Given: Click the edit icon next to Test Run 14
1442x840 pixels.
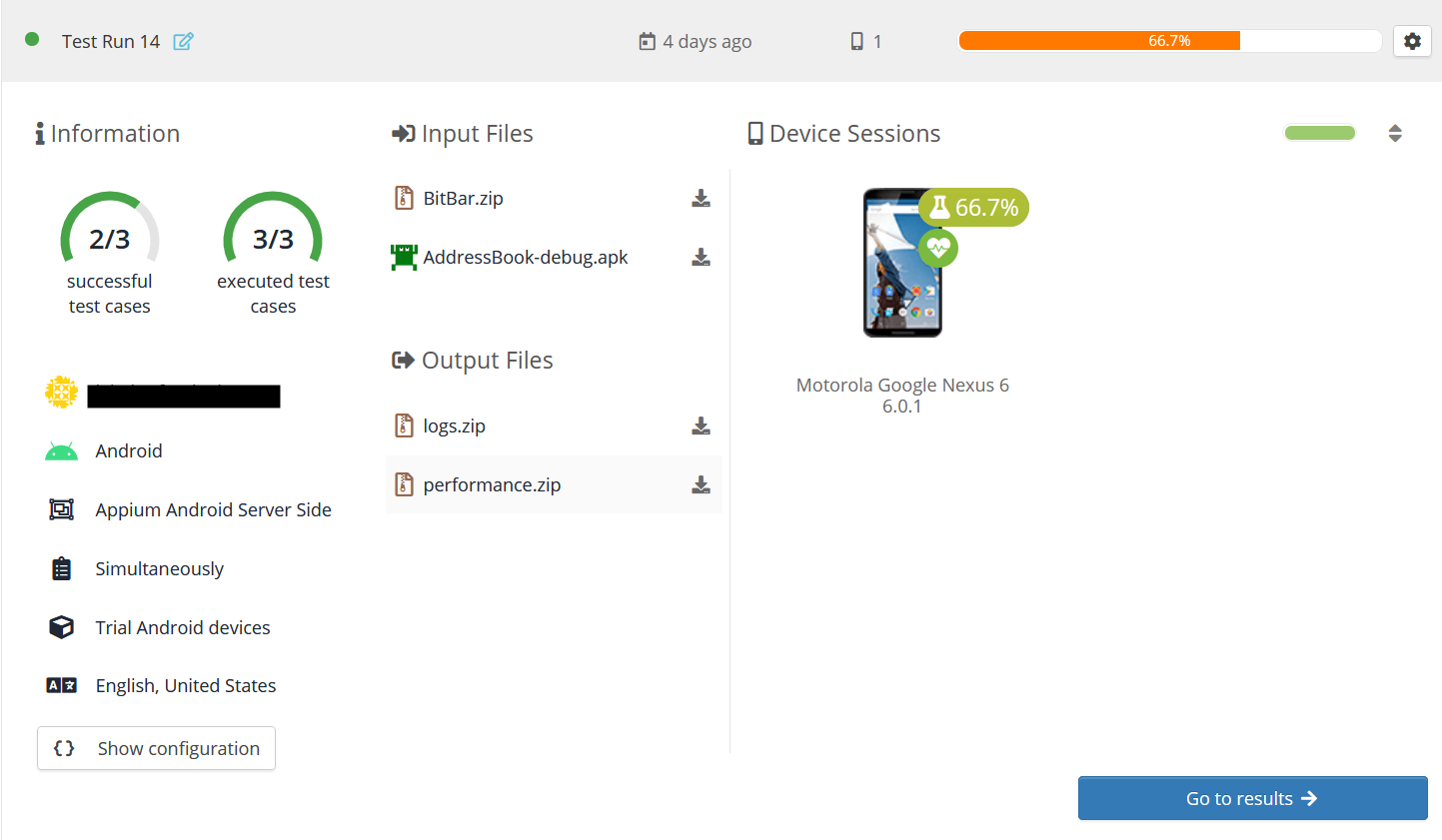Looking at the screenshot, I should click(183, 41).
